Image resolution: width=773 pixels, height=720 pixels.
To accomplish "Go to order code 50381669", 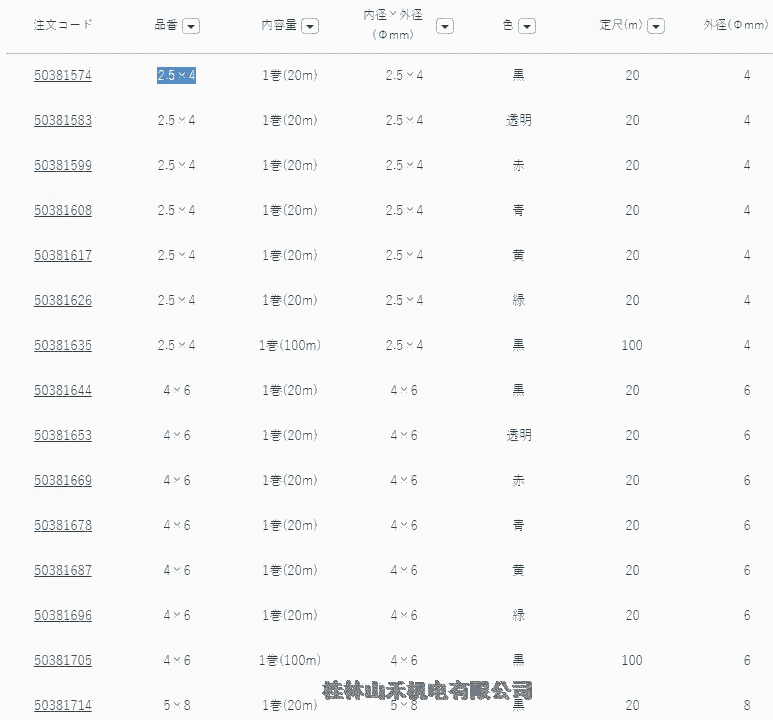I will coord(63,480).
